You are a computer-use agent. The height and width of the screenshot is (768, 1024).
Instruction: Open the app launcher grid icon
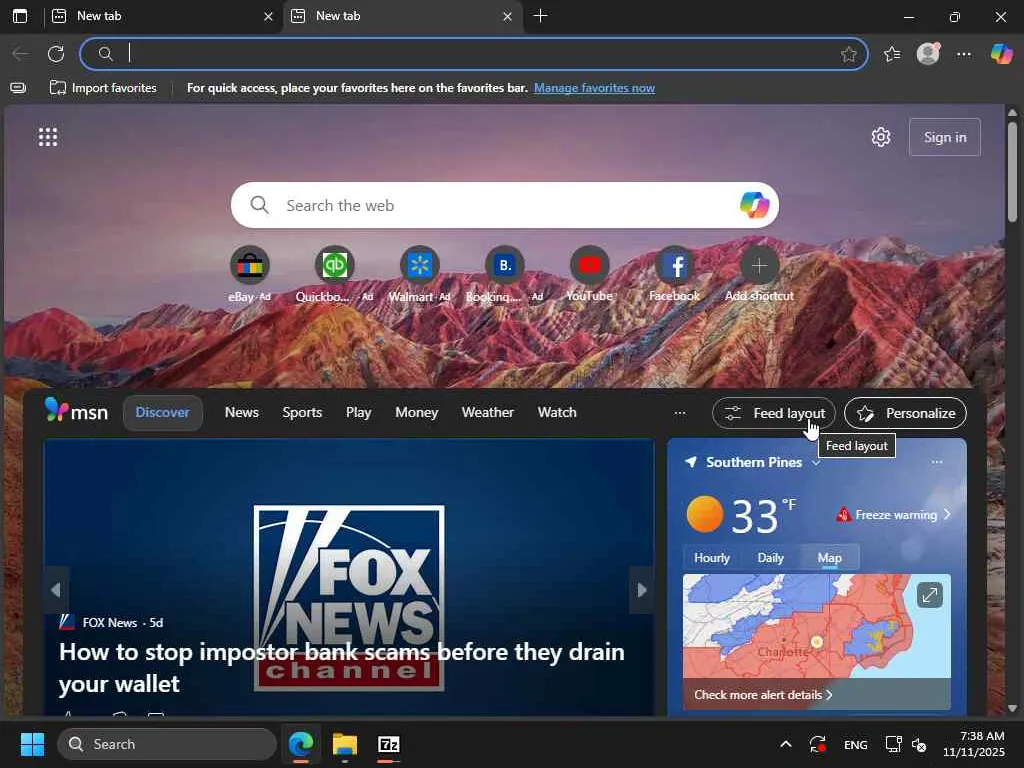pos(48,137)
